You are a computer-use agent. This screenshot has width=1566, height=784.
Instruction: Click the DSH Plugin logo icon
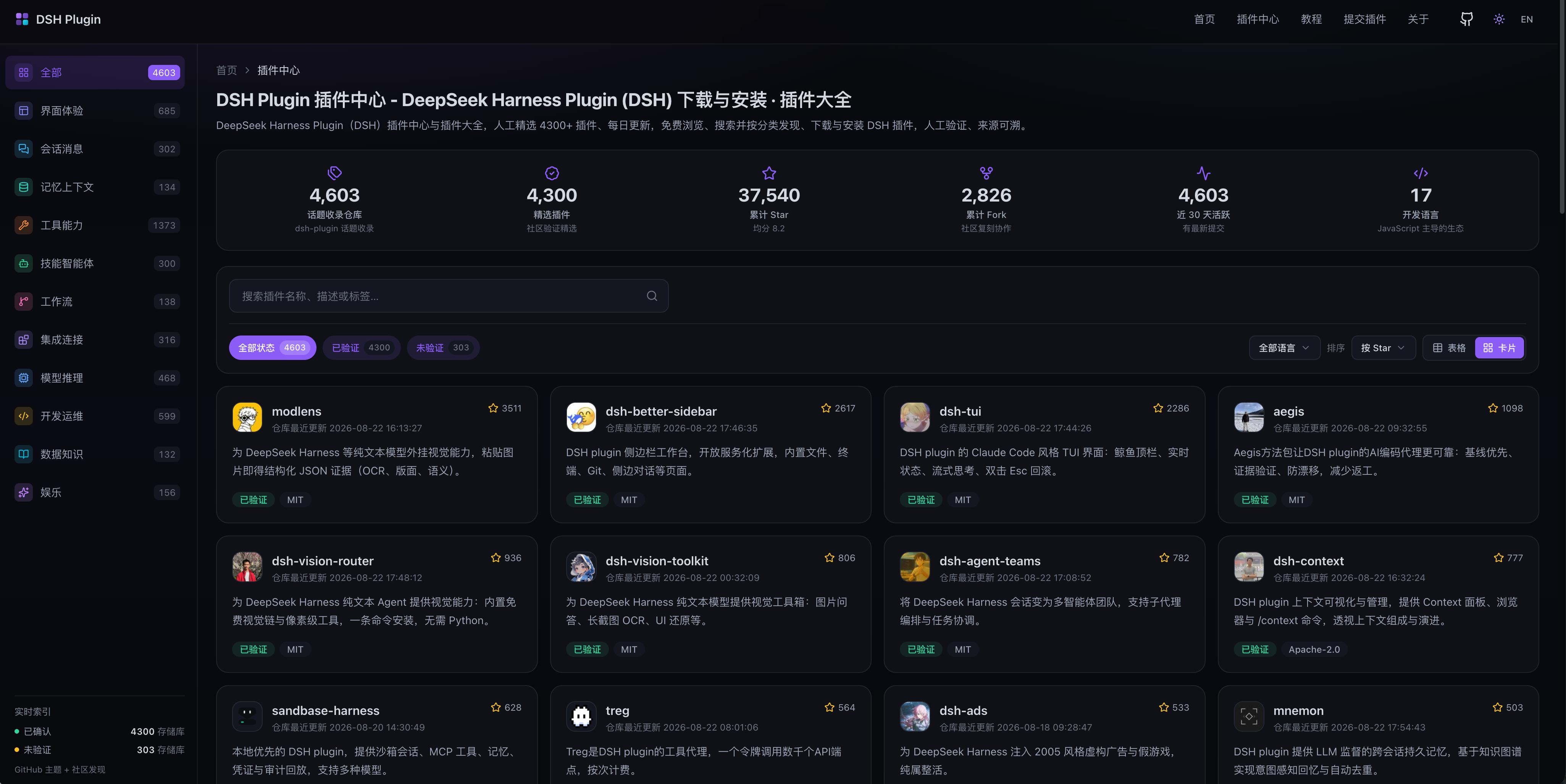(x=22, y=19)
